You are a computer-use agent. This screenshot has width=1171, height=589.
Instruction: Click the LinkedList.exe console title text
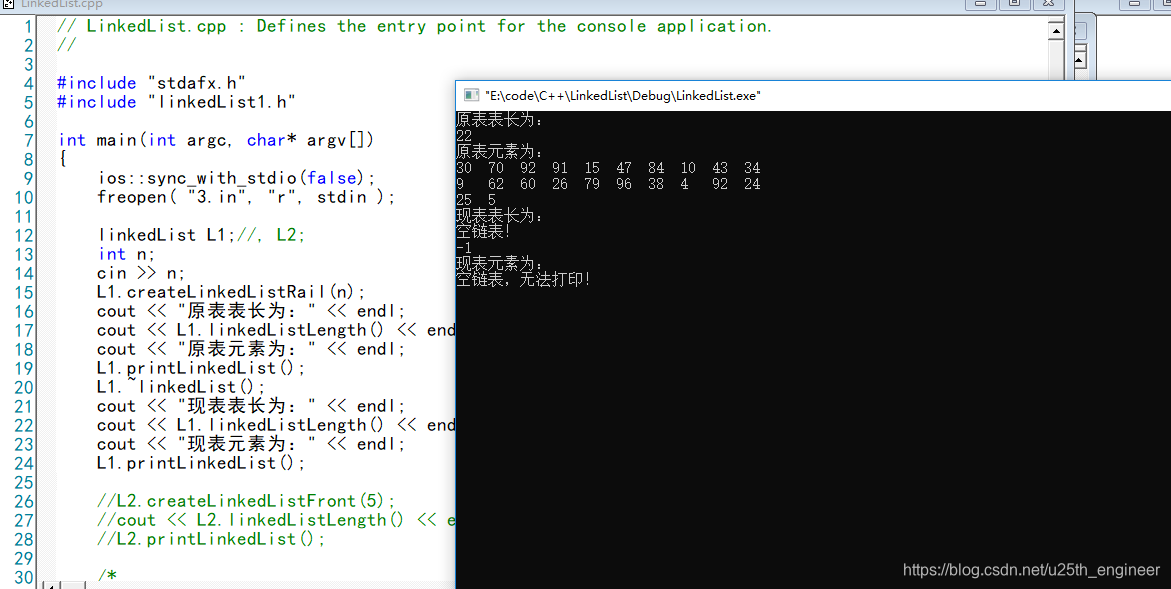tap(623, 96)
